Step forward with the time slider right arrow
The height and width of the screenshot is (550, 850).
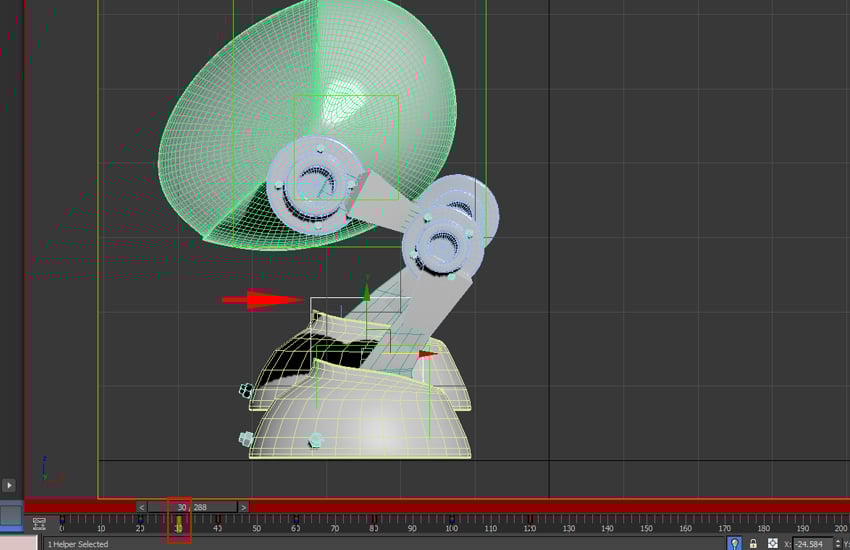(243, 507)
